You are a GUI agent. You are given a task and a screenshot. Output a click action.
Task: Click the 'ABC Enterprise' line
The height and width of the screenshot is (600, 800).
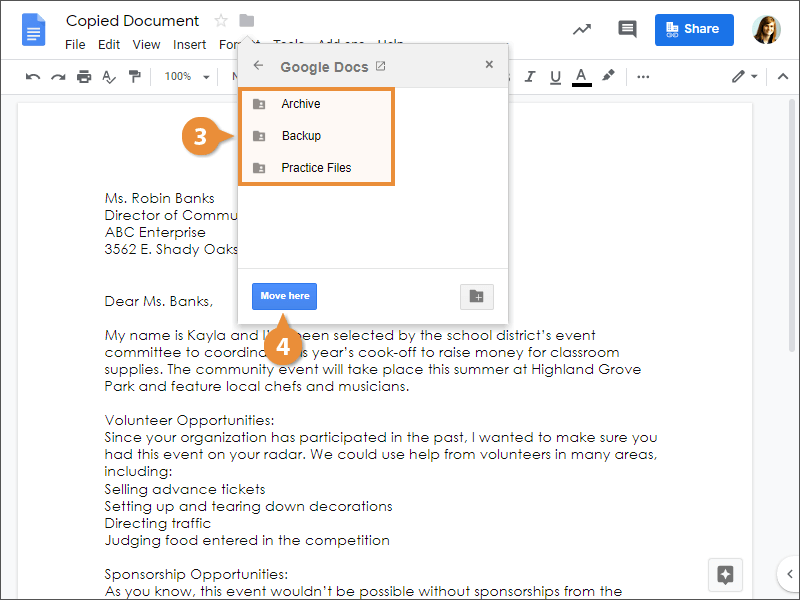155,233
